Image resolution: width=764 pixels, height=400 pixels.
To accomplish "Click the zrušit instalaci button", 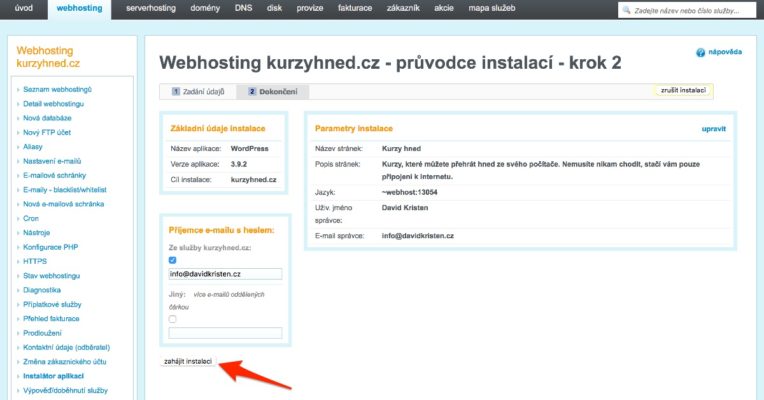I will point(683,91).
